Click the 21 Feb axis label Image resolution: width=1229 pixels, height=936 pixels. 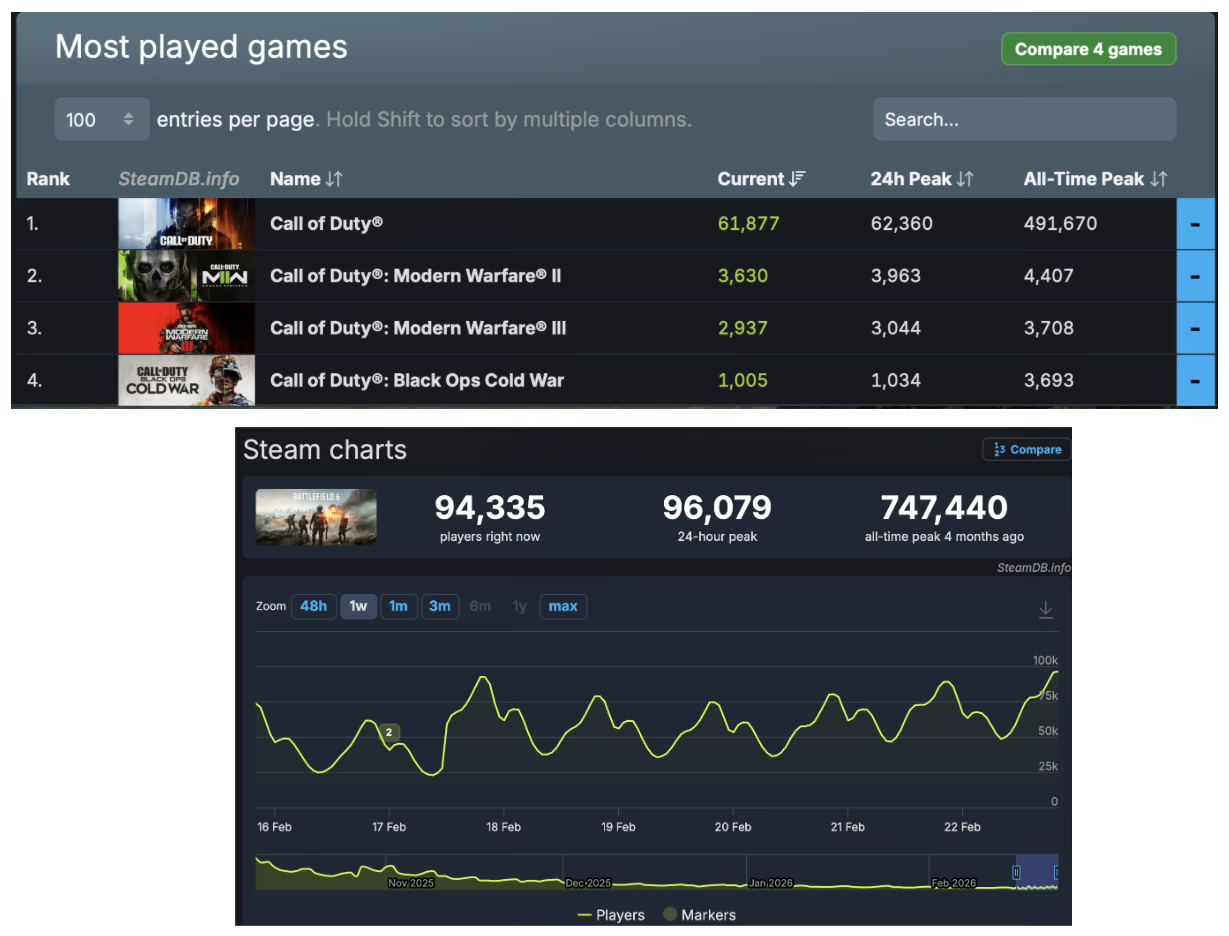tap(848, 827)
